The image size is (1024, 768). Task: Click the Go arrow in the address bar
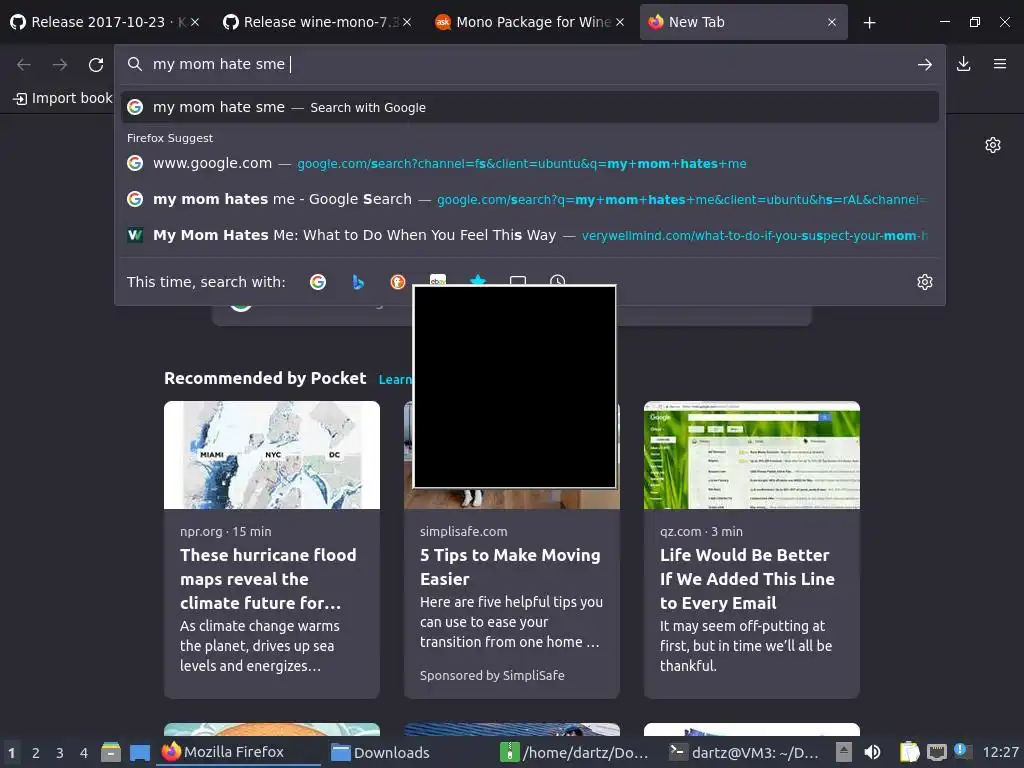(925, 64)
